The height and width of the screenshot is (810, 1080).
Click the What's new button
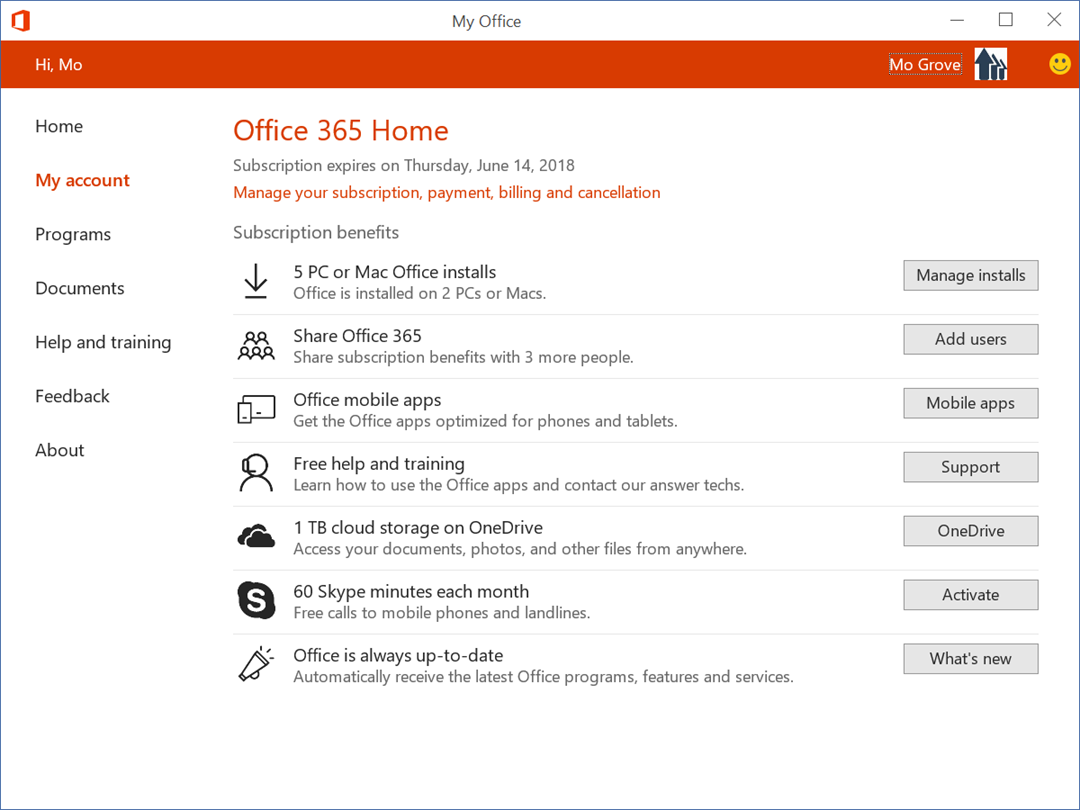(x=970, y=658)
